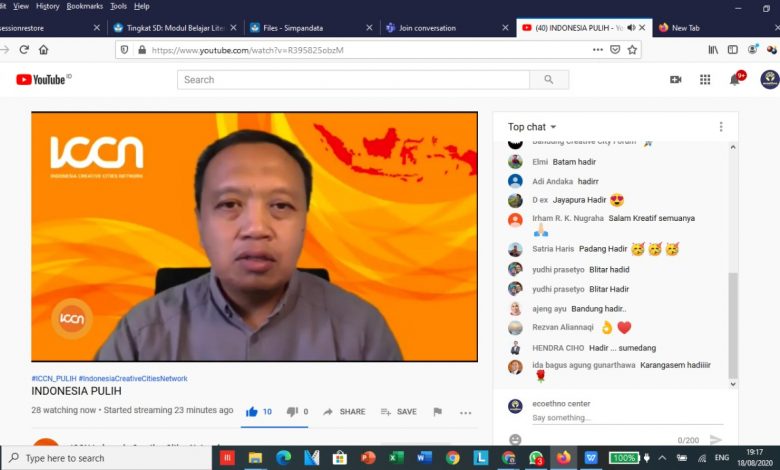This screenshot has width=780, height=470.
Task: Click the Firefox address bar URL
Action: pos(248,50)
